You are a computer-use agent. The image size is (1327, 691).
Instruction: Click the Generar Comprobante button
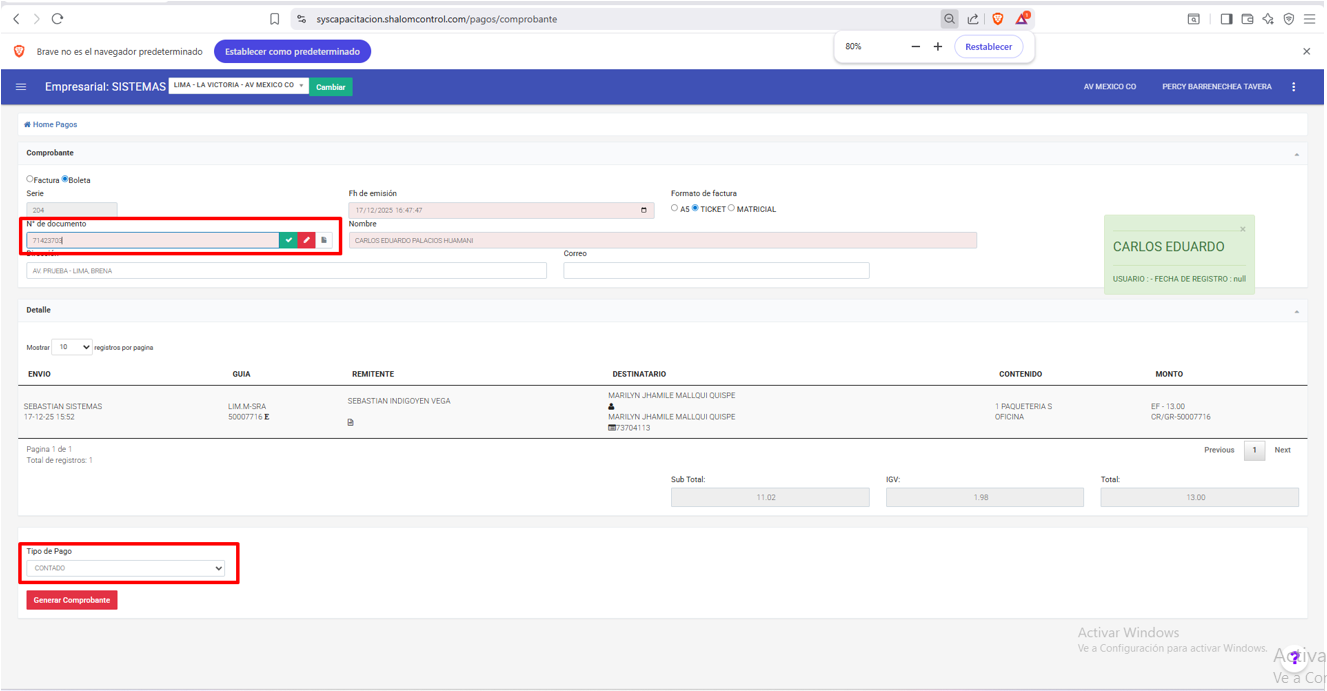point(72,600)
